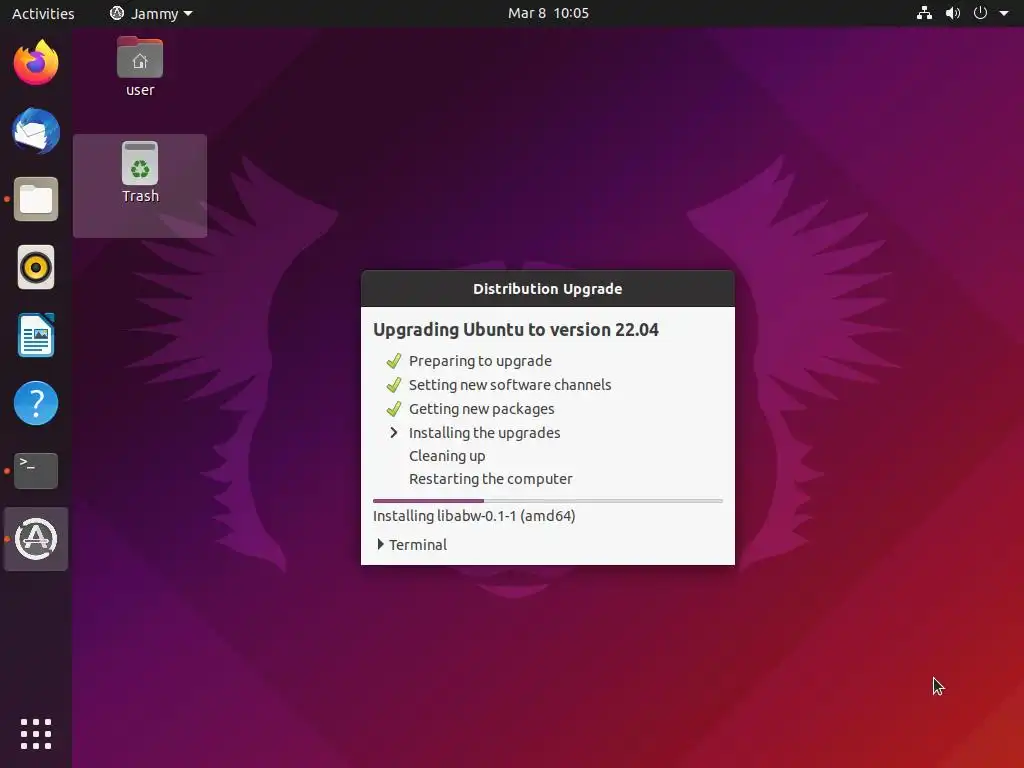Click the 'Installing the upgrades' step
1024x768 pixels.
[x=485, y=432]
